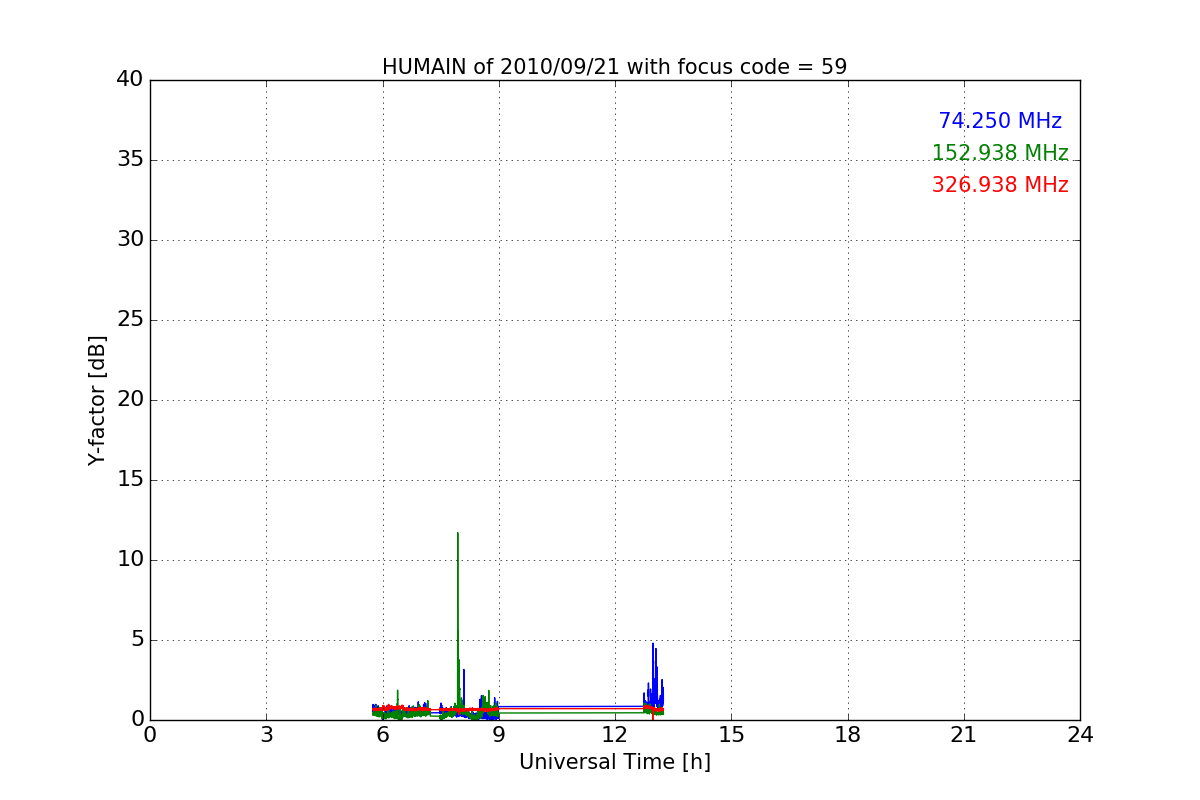Click the x-axis tick label '12'
Screen dimensions: 1200x800
(x=615, y=735)
